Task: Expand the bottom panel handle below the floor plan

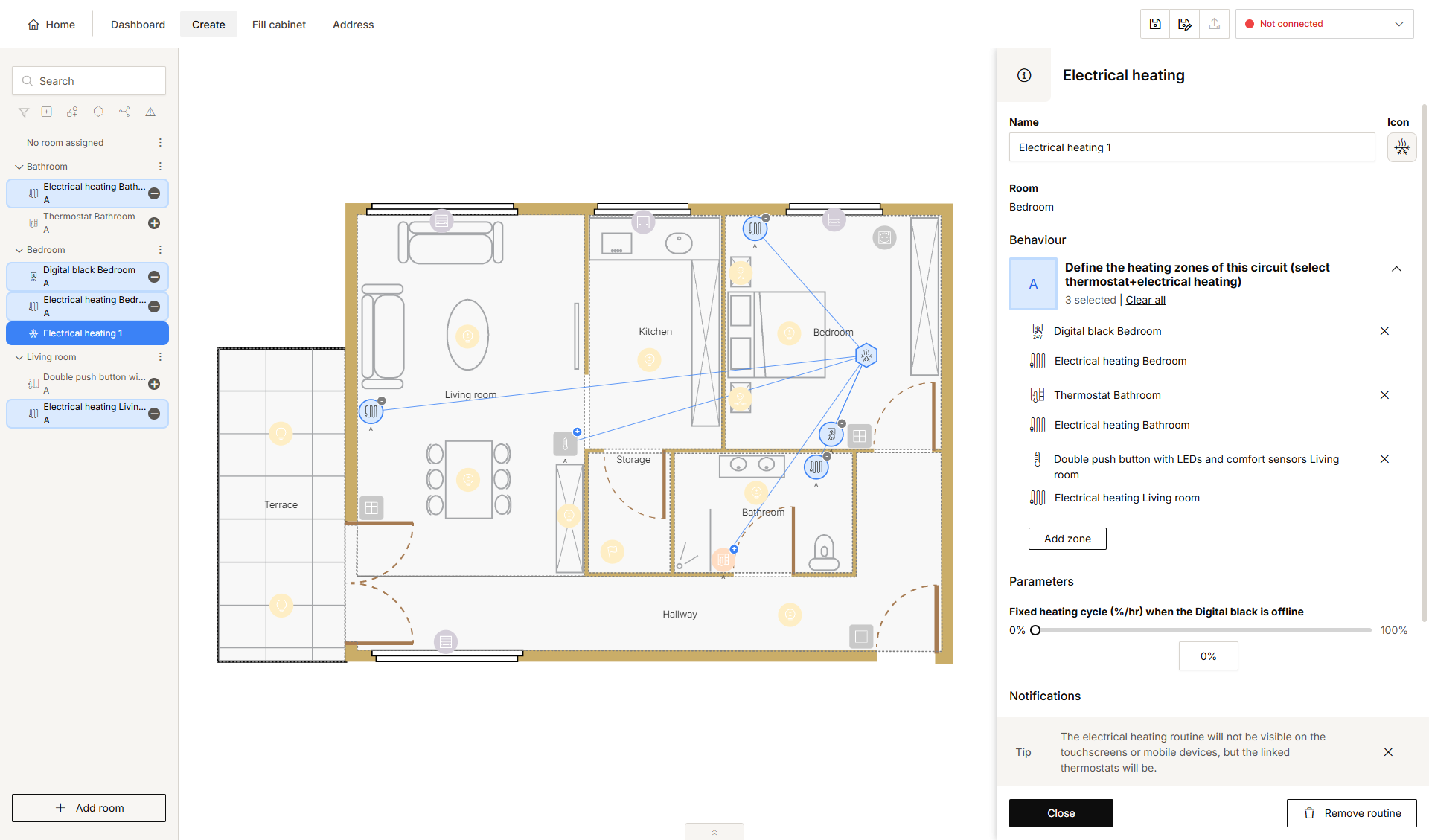Action: pyautogui.click(x=714, y=832)
